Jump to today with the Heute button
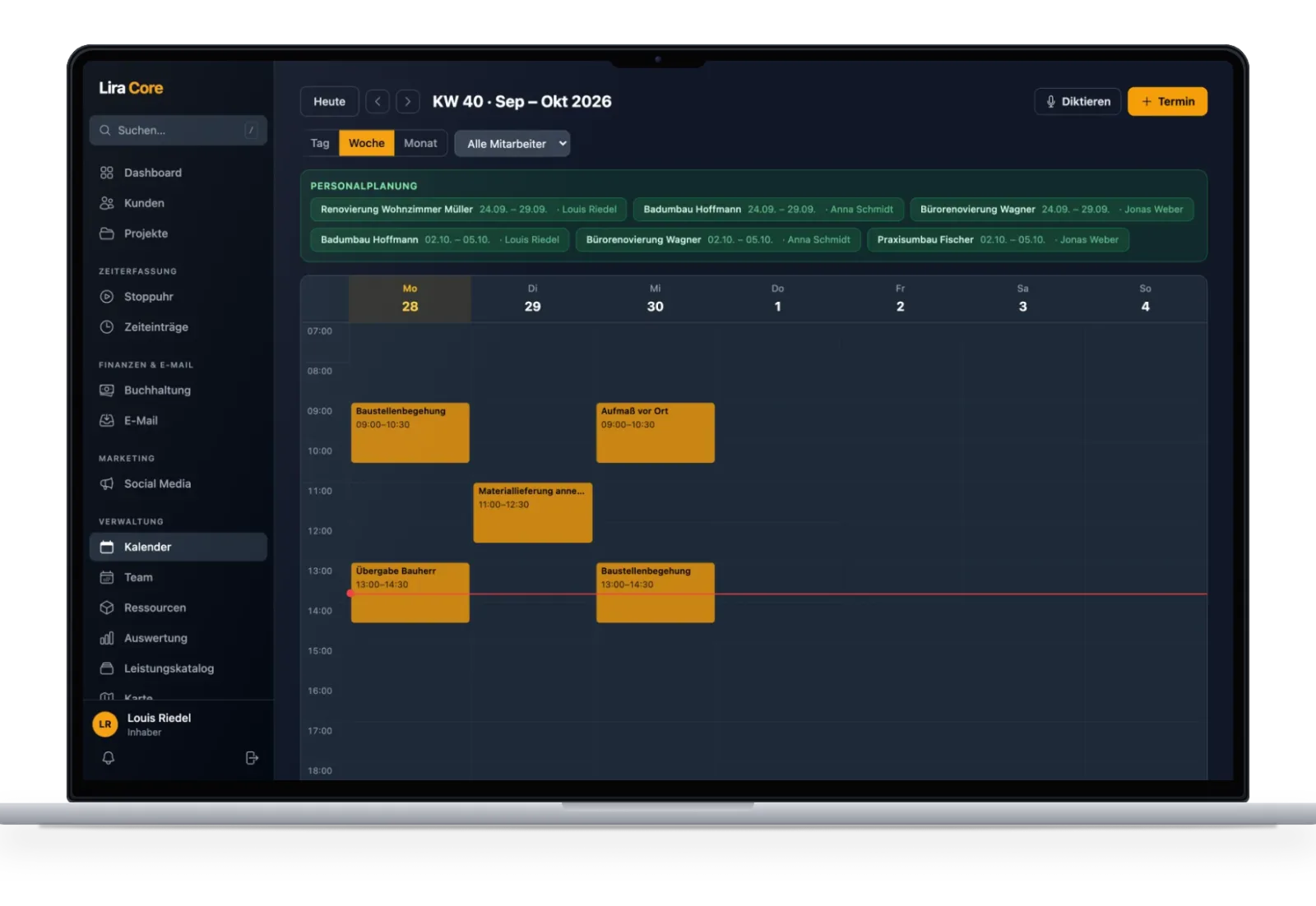Screen dimensions: 1316x906 pos(329,102)
